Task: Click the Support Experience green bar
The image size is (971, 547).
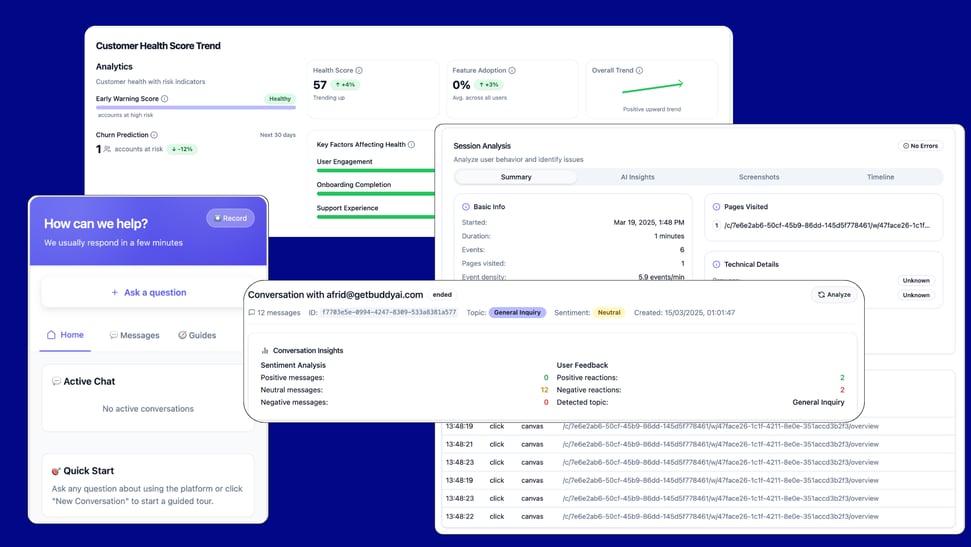Action: (375, 217)
